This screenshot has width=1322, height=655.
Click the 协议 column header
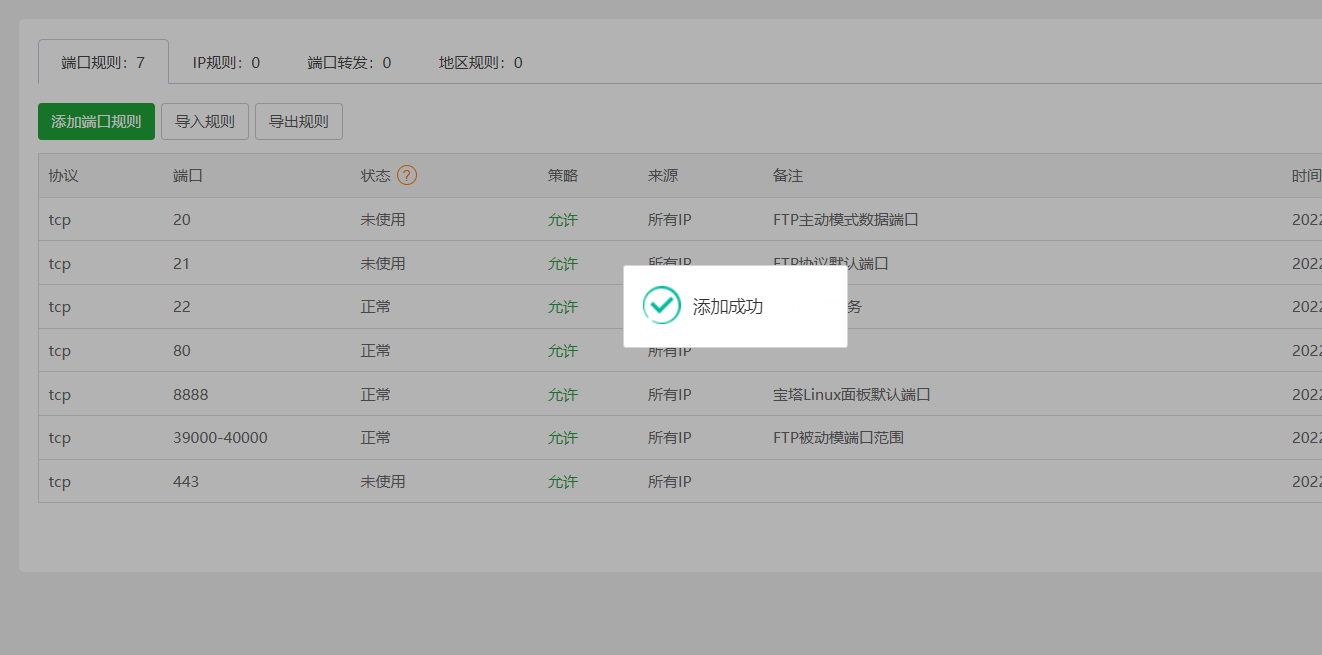pyautogui.click(x=63, y=175)
